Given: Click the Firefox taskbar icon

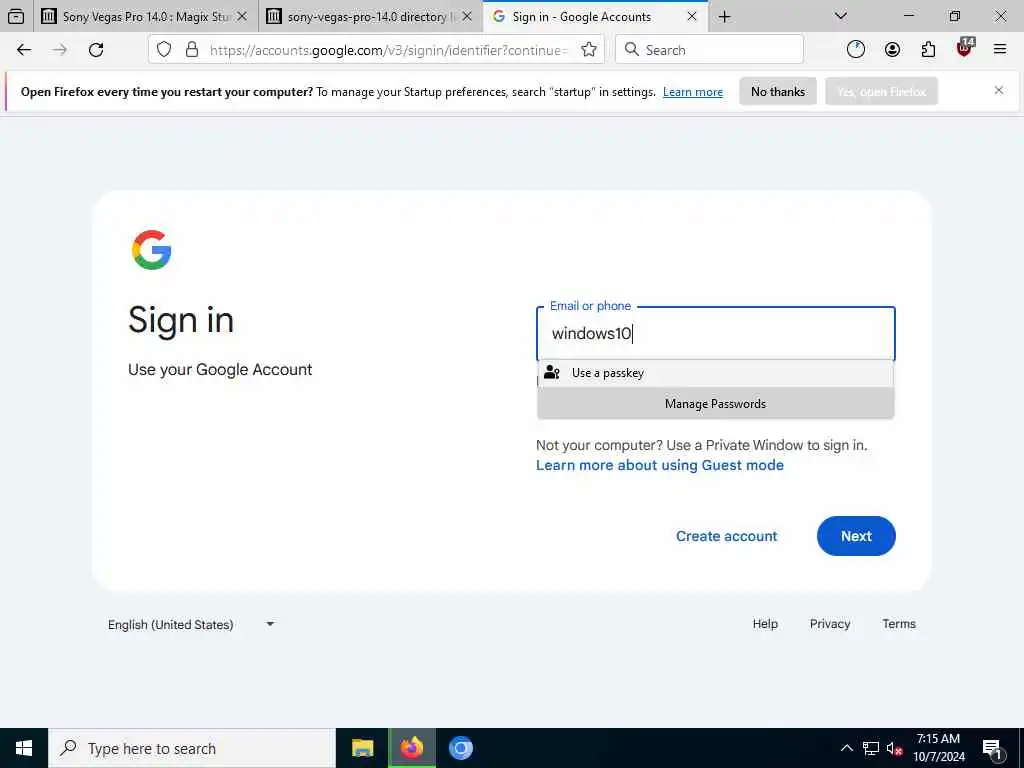Looking at the screenshot, I should (412, 748).
